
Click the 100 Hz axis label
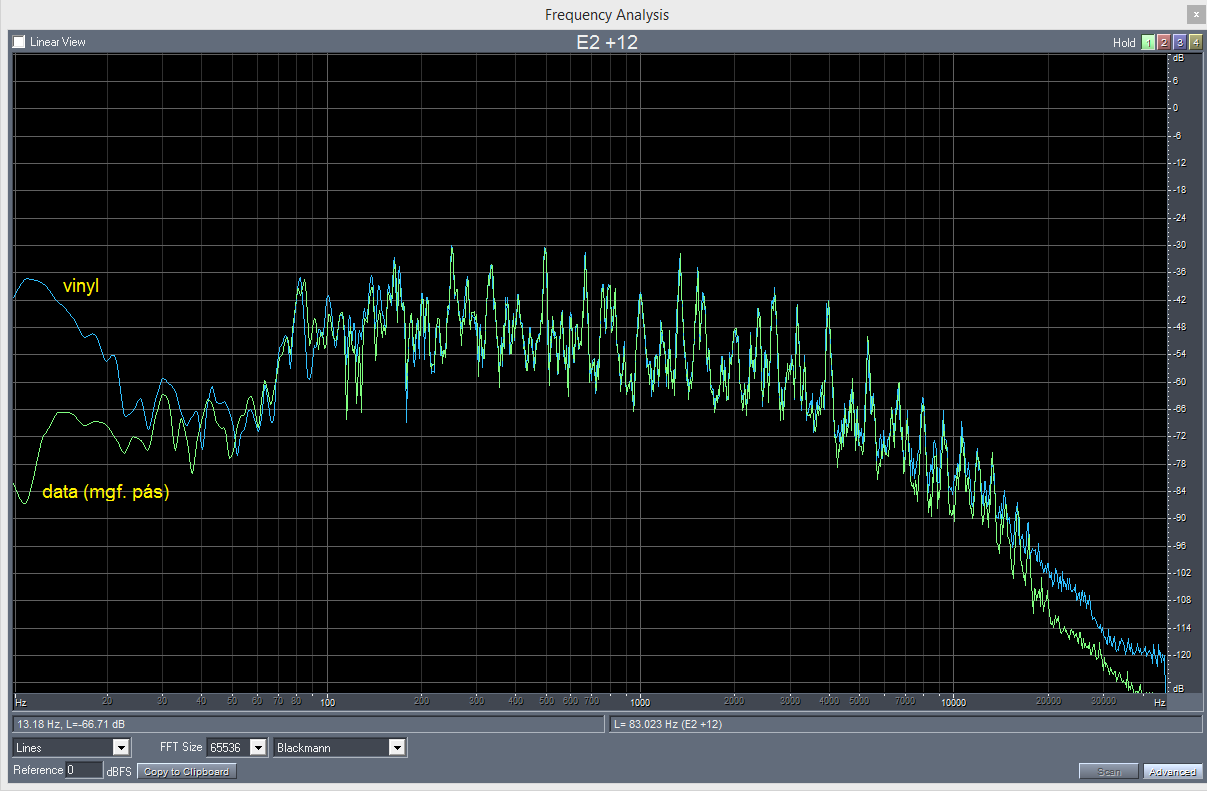327,702
